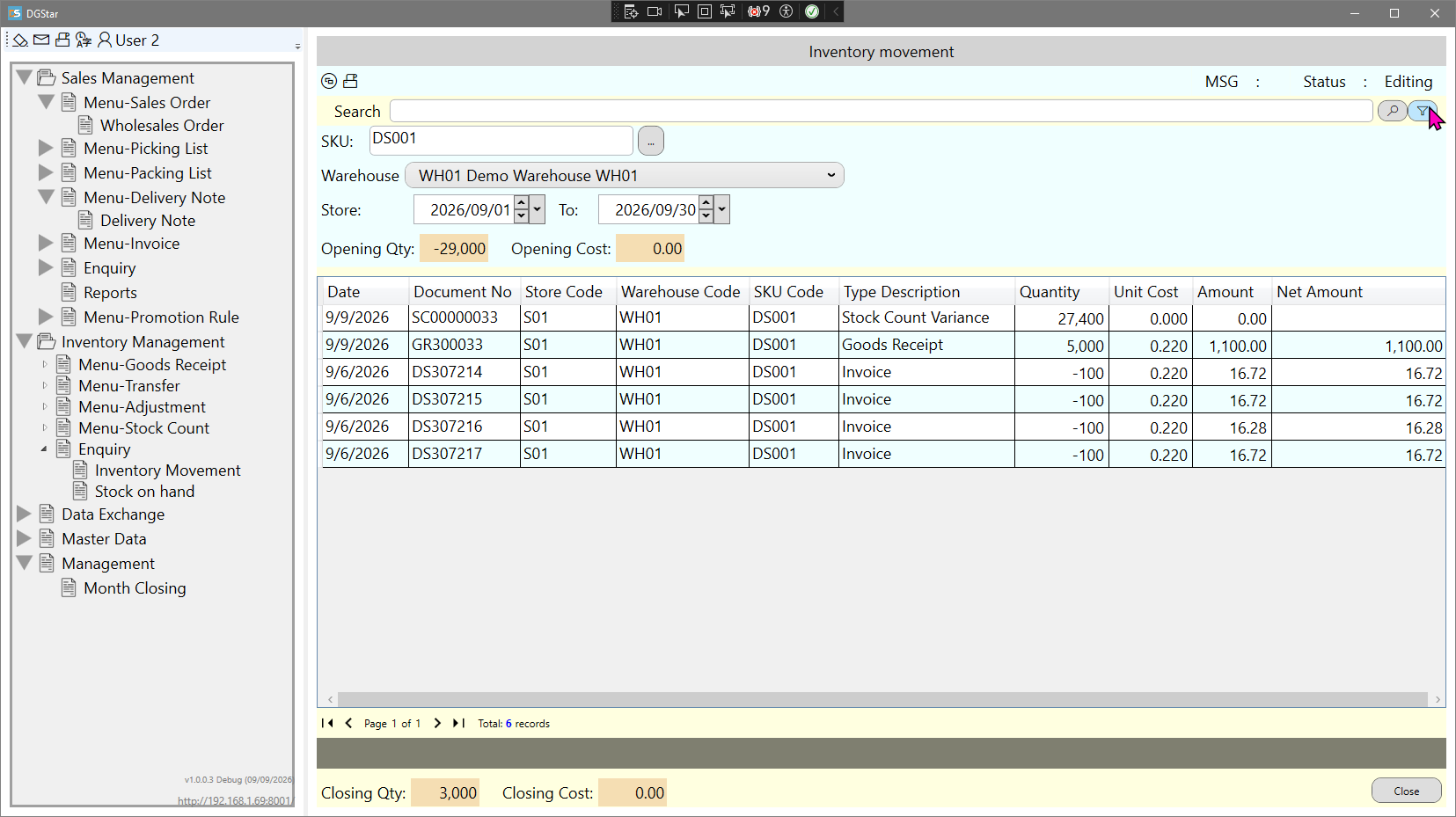Open SKU lookup ellipsis button
1456x817 pixels.
tap(651, 141)
